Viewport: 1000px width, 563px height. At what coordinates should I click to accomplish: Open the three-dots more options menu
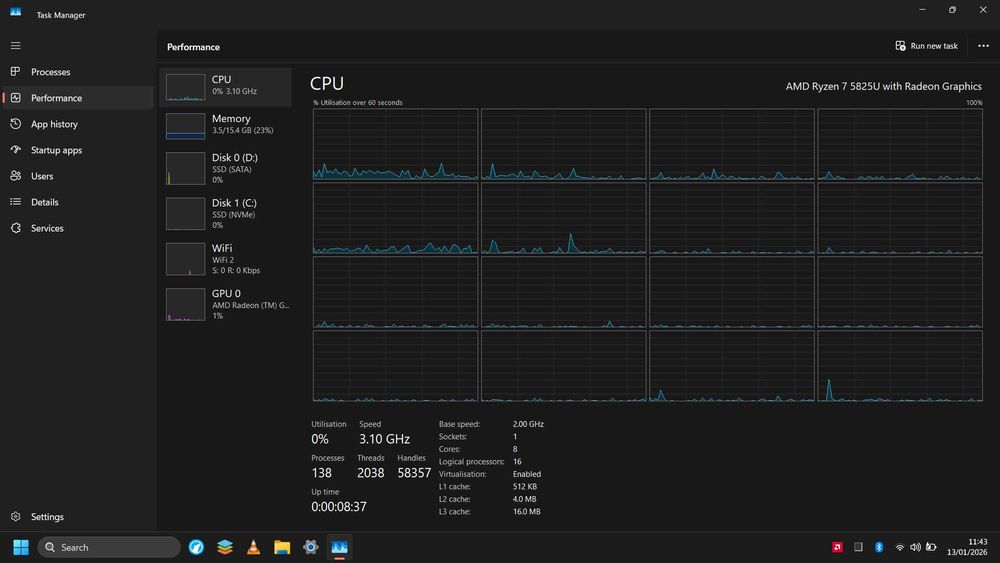pos(983,46)
